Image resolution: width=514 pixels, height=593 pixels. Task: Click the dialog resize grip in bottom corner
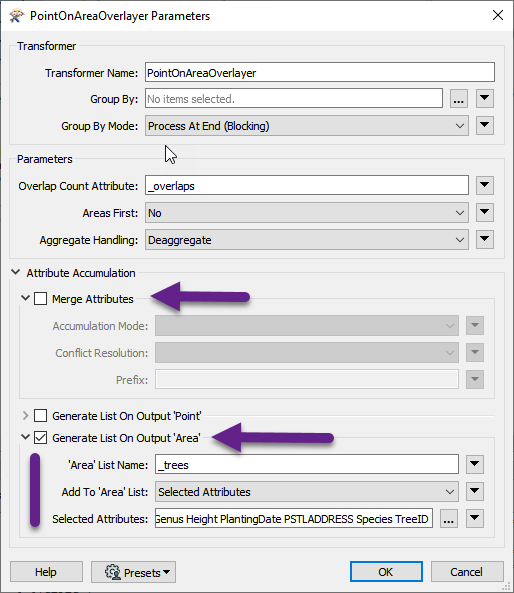tap(505, 587)
